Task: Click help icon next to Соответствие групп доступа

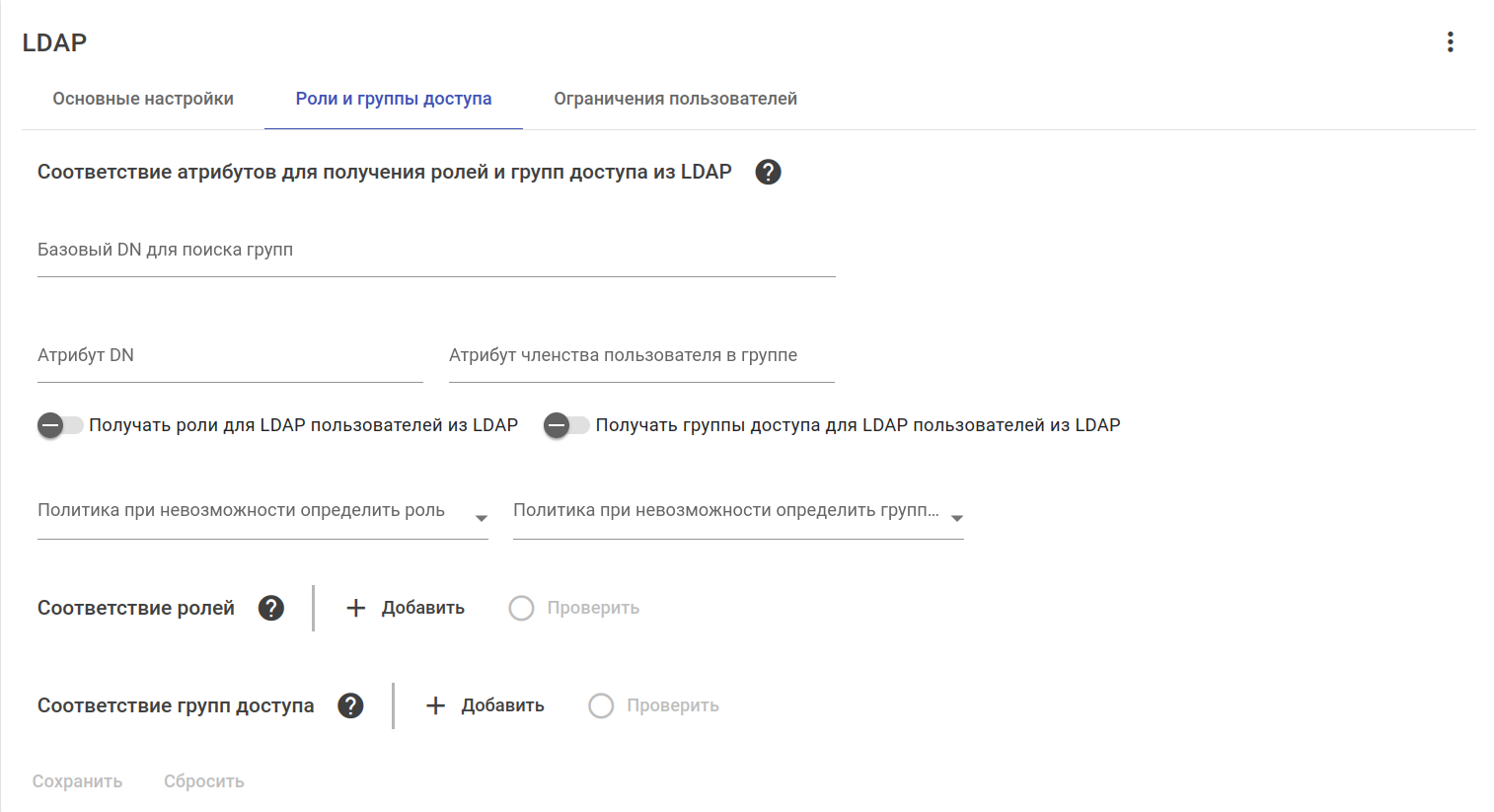Action: (350, 705)
